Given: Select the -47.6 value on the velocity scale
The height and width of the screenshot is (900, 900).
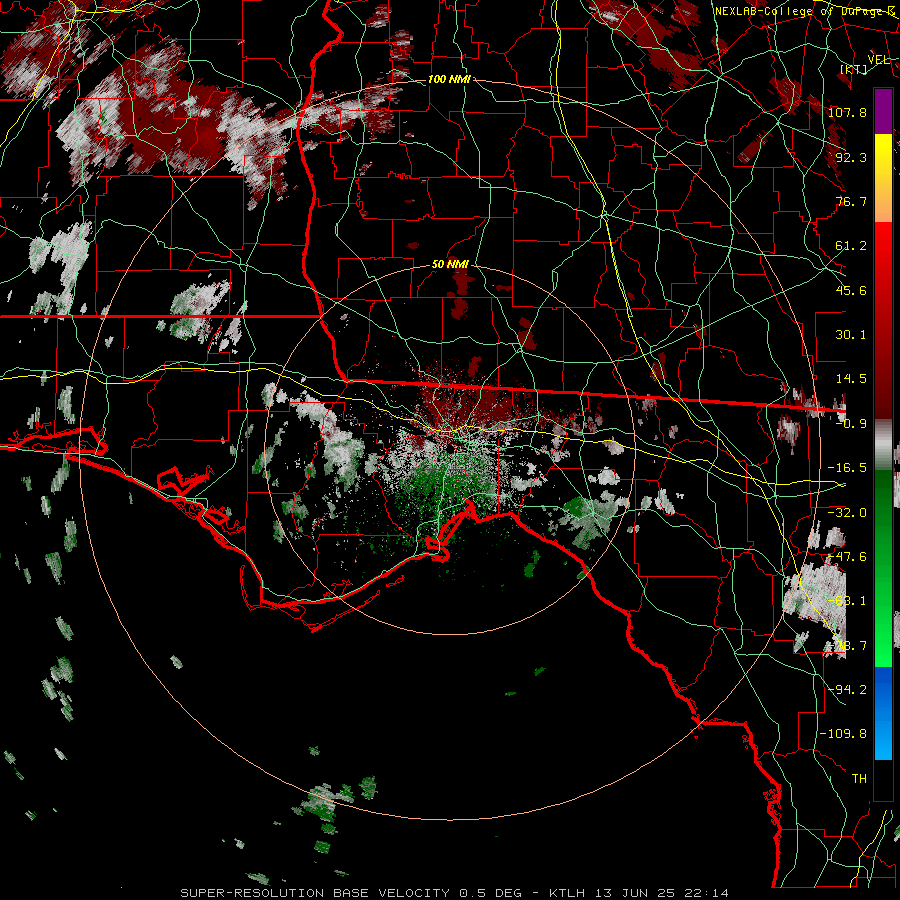Looking at the screenshot, I should (x=847, y=556).
